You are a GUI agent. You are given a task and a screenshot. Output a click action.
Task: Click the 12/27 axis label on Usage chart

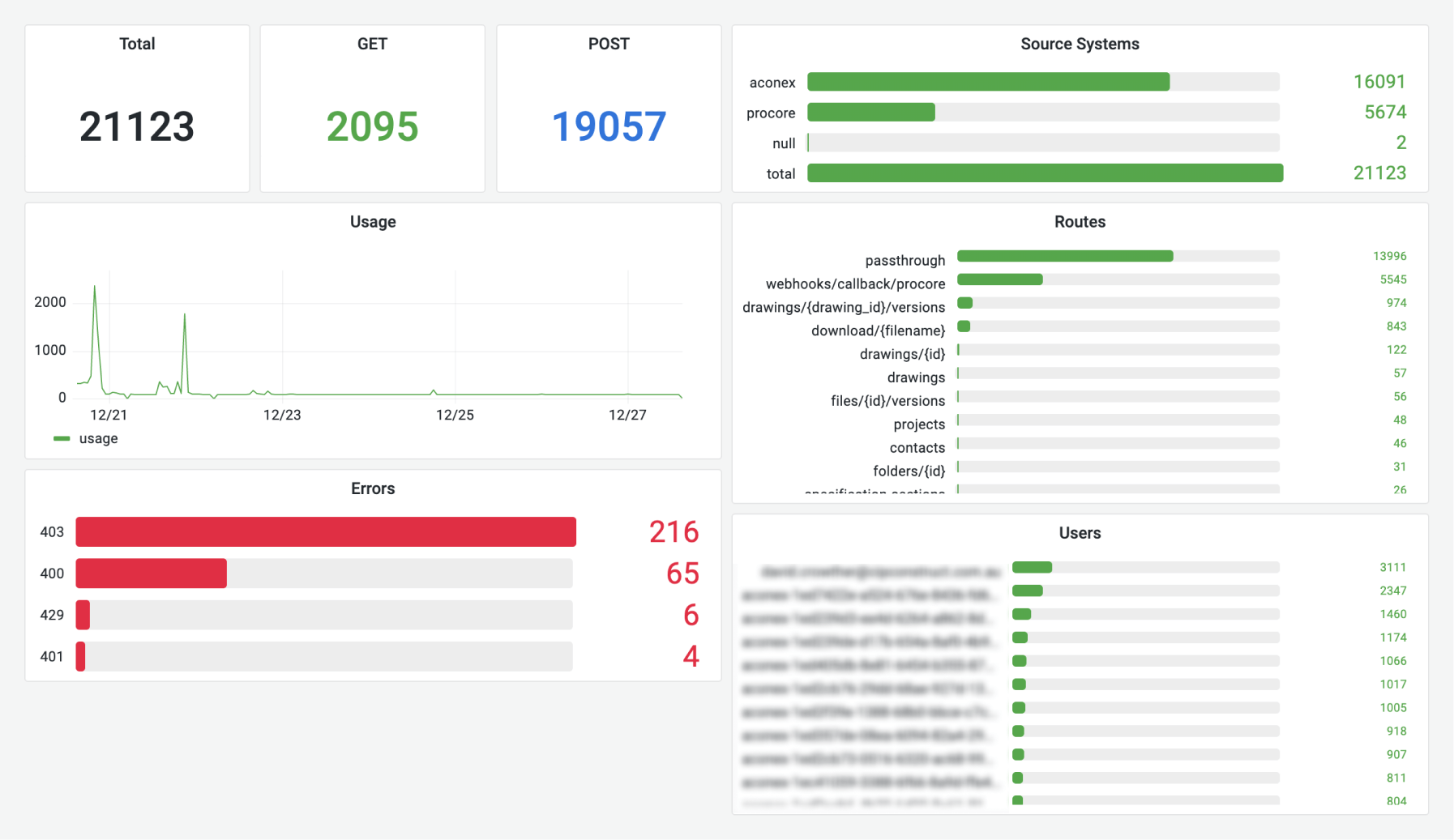[x=627, y=415]
